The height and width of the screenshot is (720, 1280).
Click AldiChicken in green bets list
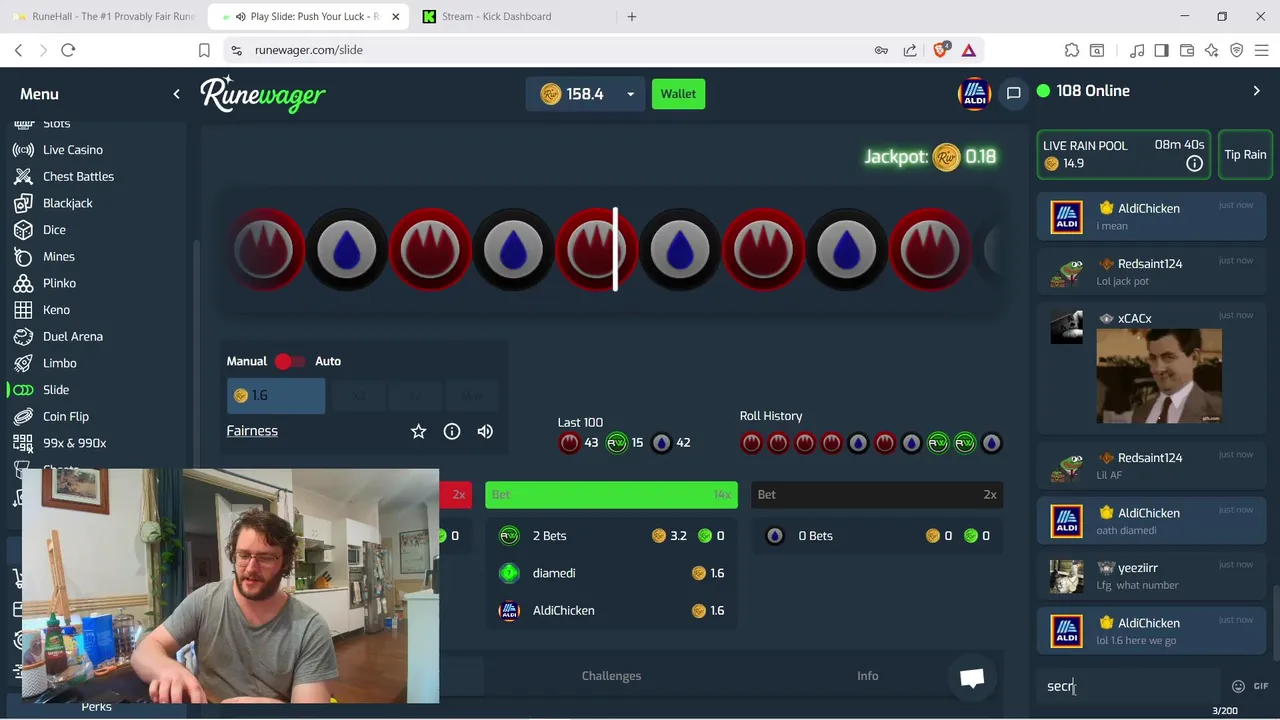point(563,610)
